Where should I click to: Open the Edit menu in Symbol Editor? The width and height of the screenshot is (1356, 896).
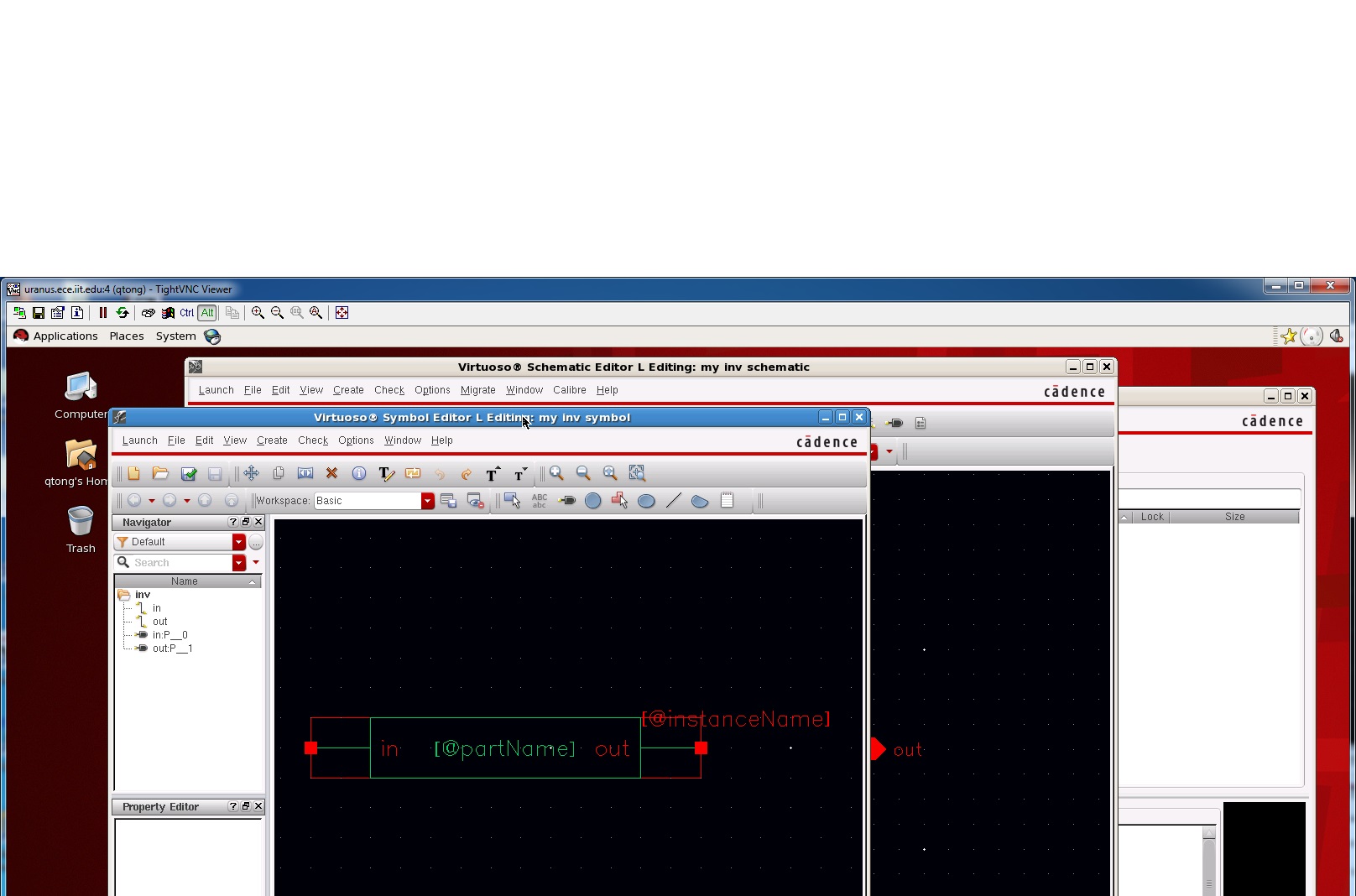[x=204, y=440]
